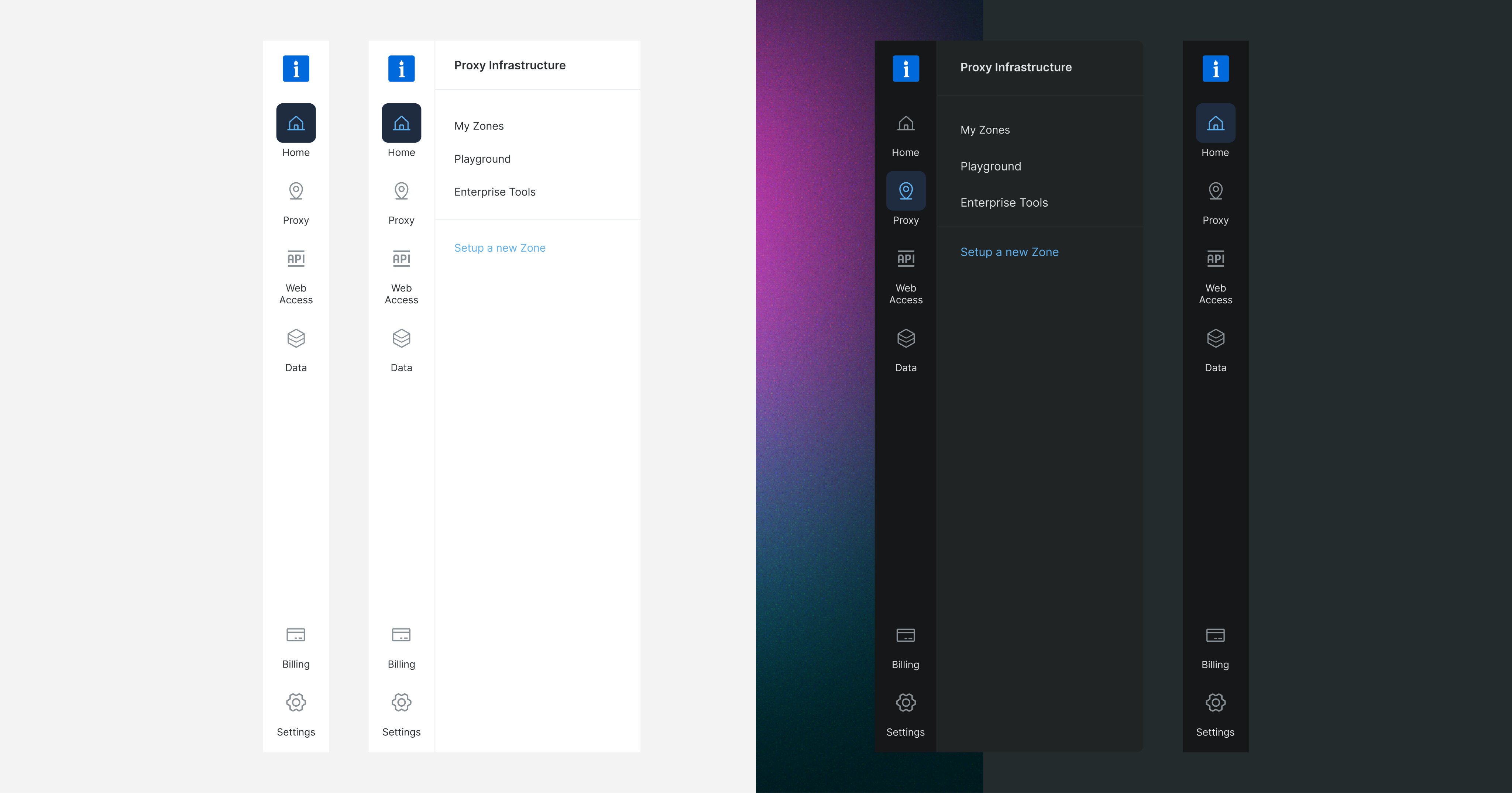Open Billing icon in the expanded dark sidebar

(x=906, y=635)
